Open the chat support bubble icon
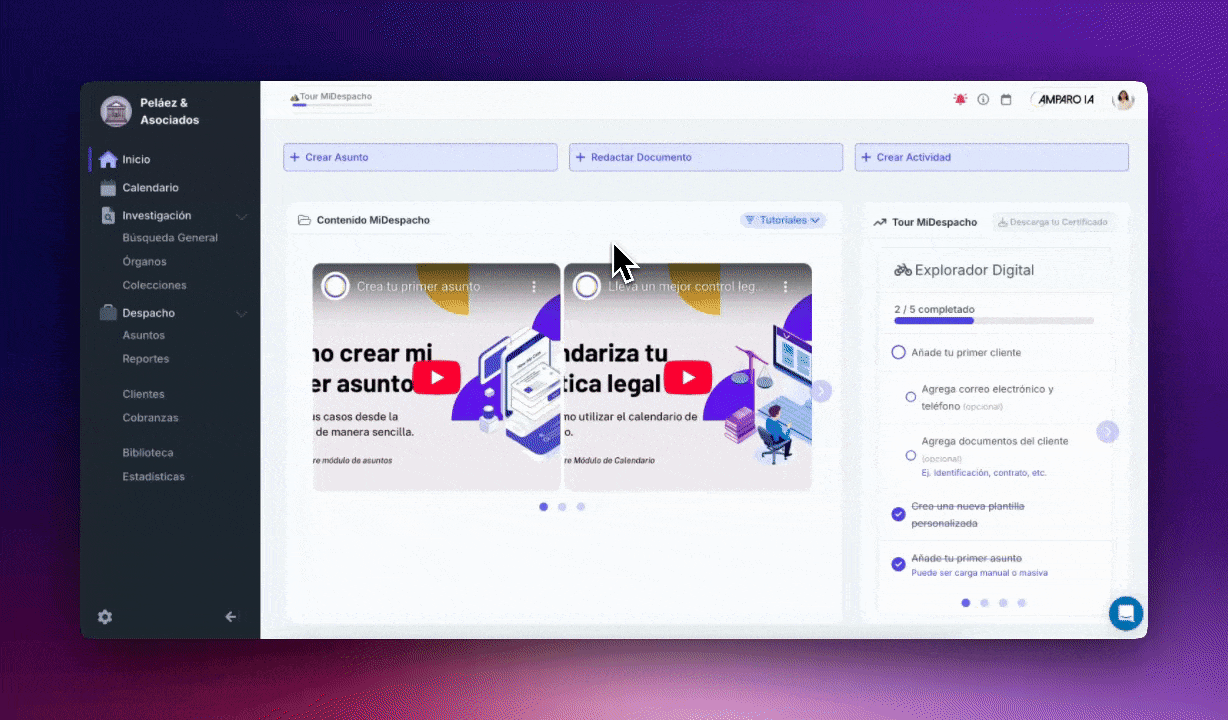This screenshot has height=720, width=1228. 1126,613
